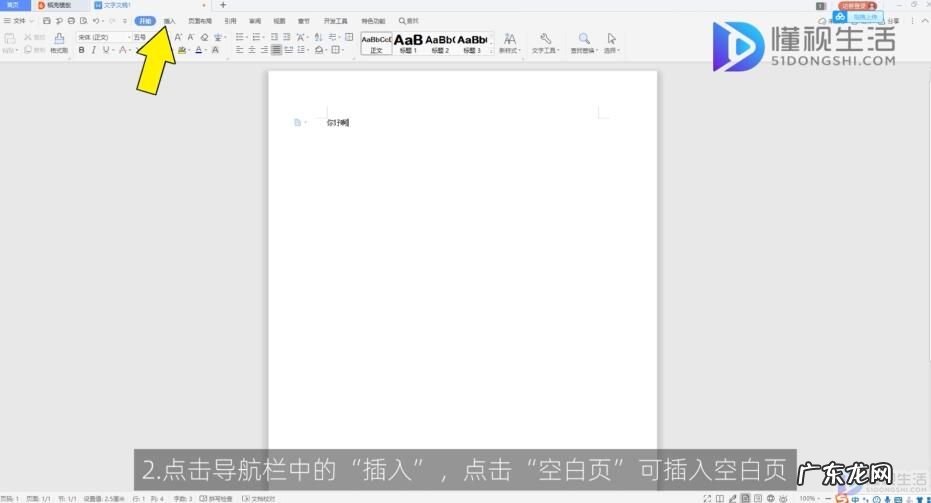
Task: Click the Paste clipboard icon
Action: pos(10,39)
